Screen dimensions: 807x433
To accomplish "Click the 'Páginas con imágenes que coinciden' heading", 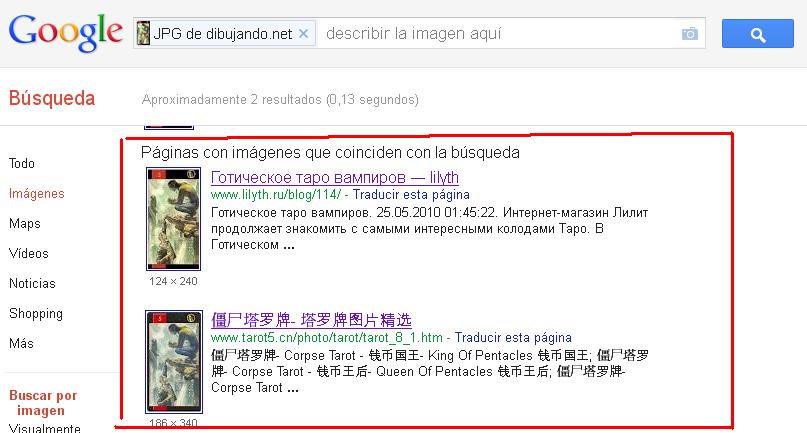I will tap(330, 152).
